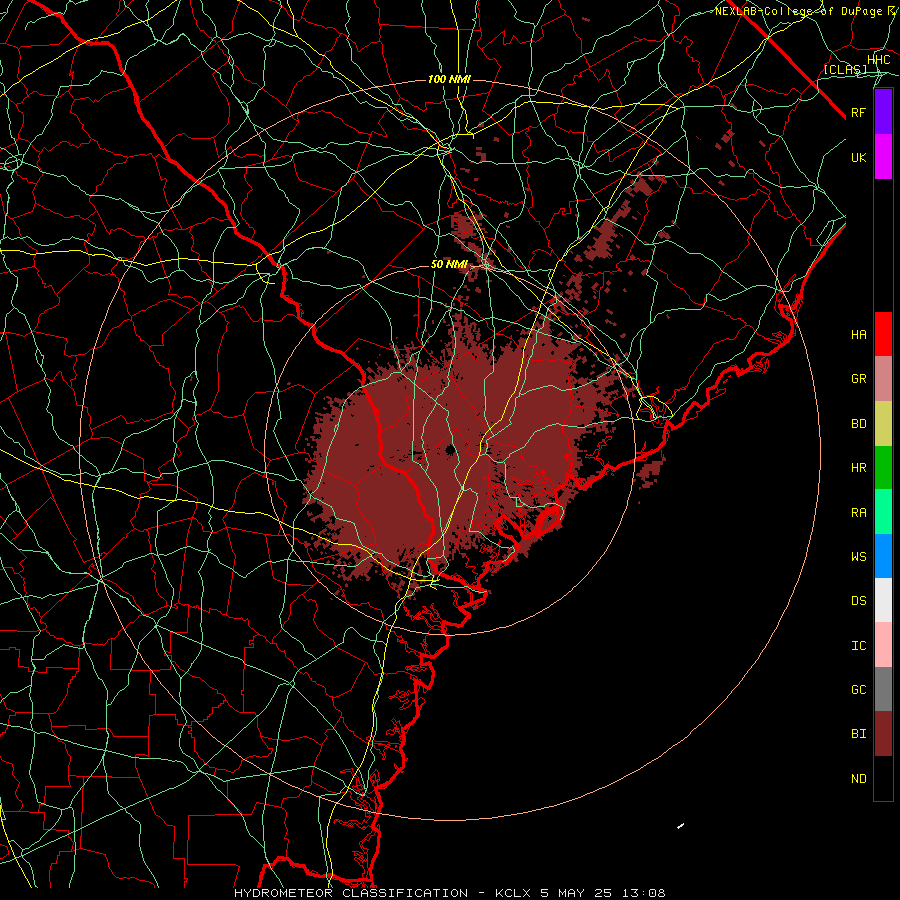
Task: Select the BD yellow legend swatch
Action: click(x=883, y=423)
